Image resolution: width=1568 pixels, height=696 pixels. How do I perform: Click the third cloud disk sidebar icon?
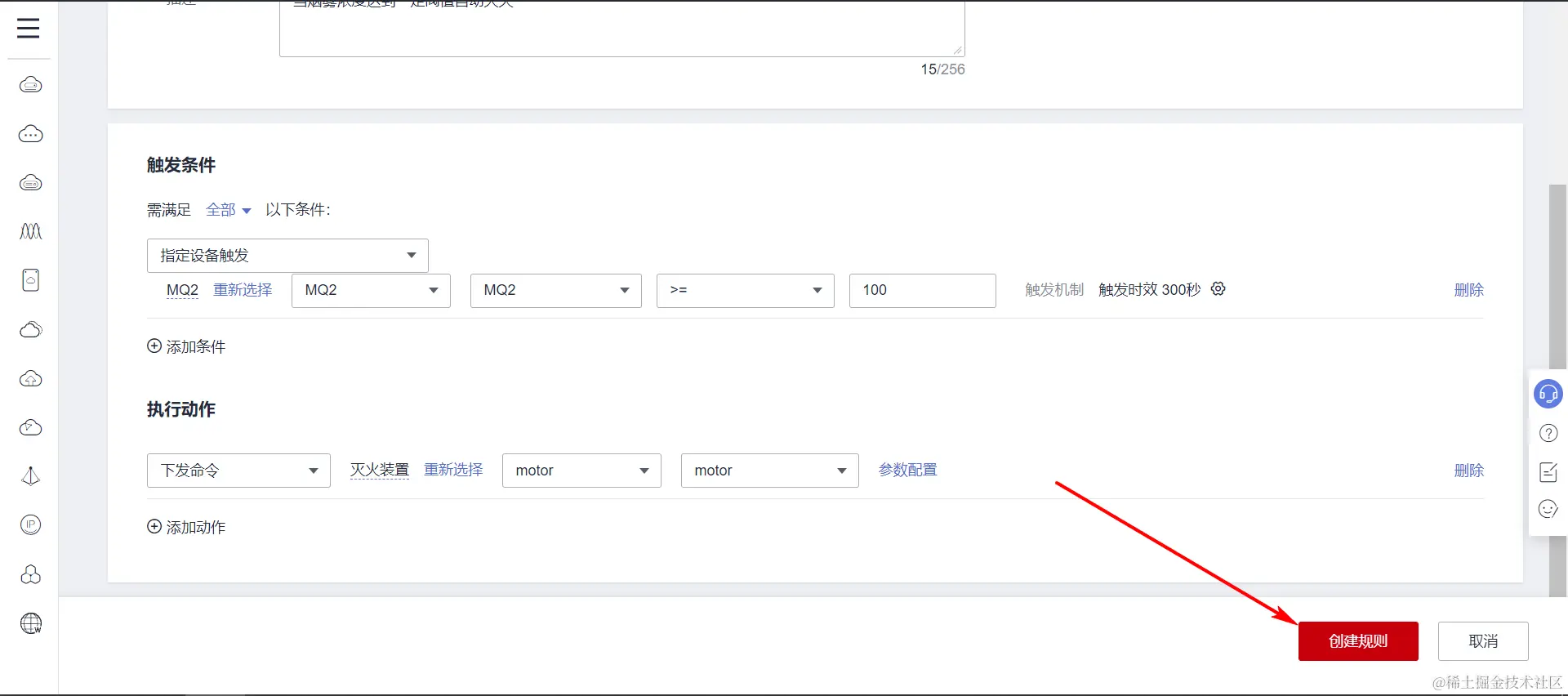[x=30, y=182]
